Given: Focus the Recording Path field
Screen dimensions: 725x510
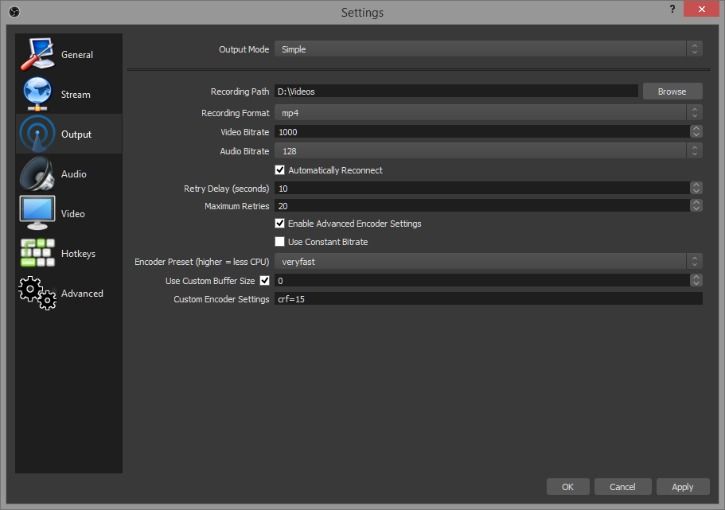Looking at the screenshot, I should point(456,92).
